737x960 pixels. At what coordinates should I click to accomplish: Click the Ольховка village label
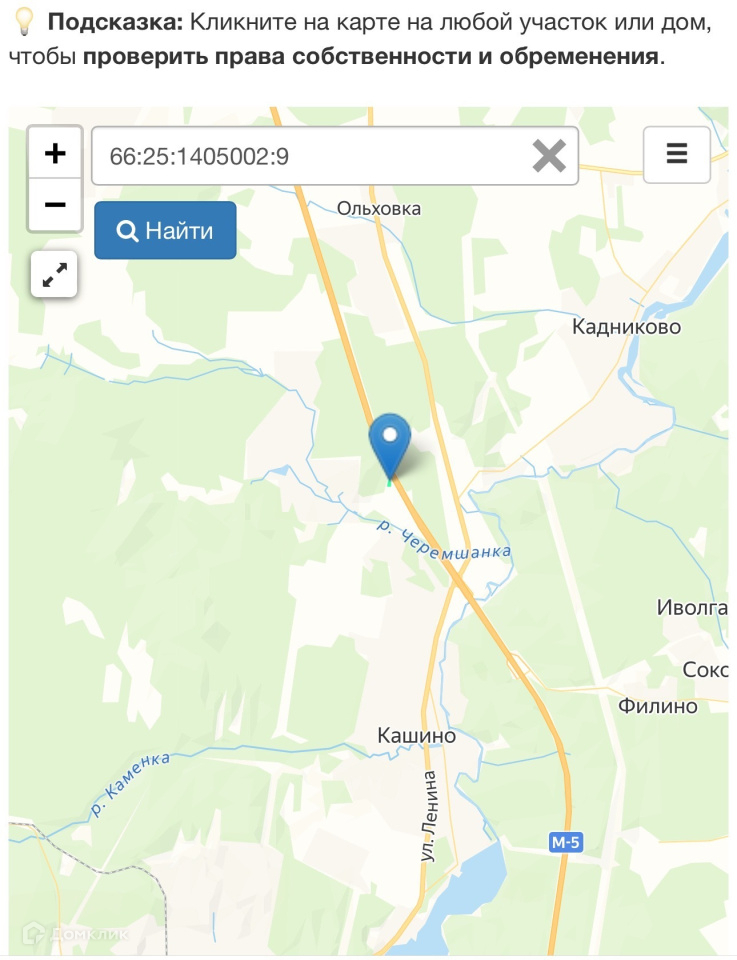tap(379, 209)
